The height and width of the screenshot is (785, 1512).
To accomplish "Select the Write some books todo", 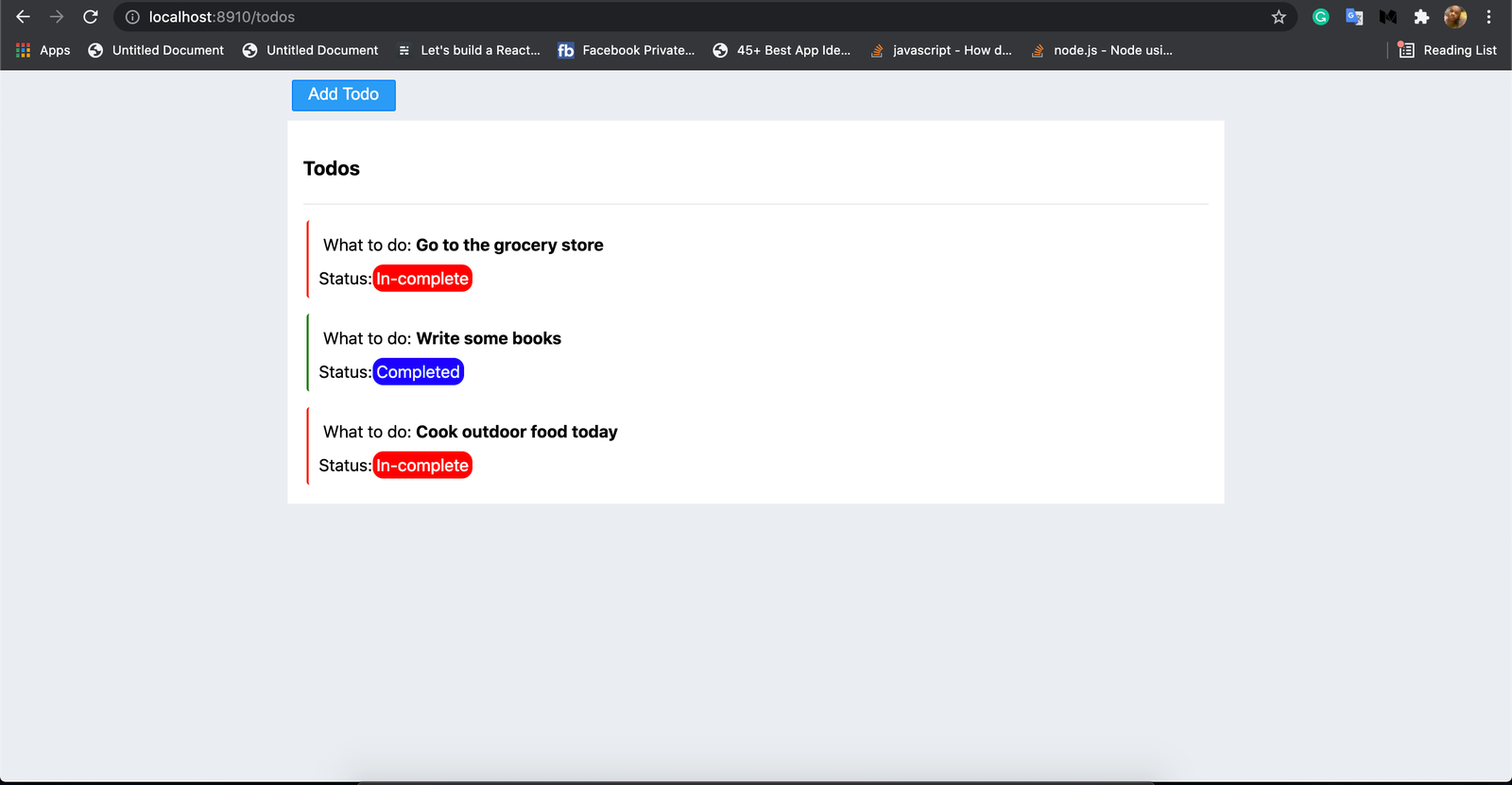I will (x=489, y=338).
